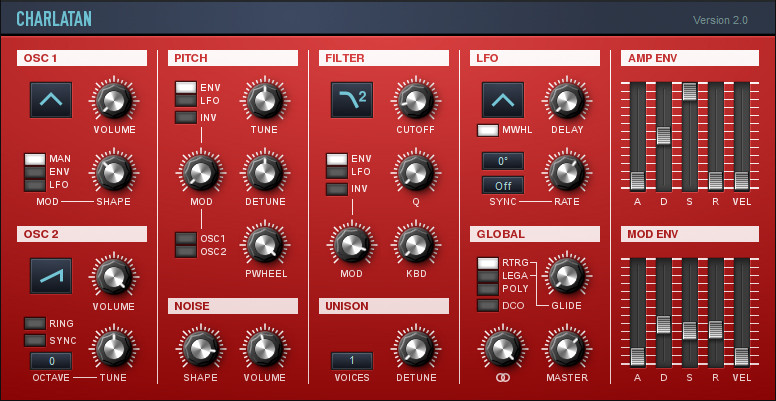Toggle pitch mod OSC1 target
776x401 pixels.
186,239
